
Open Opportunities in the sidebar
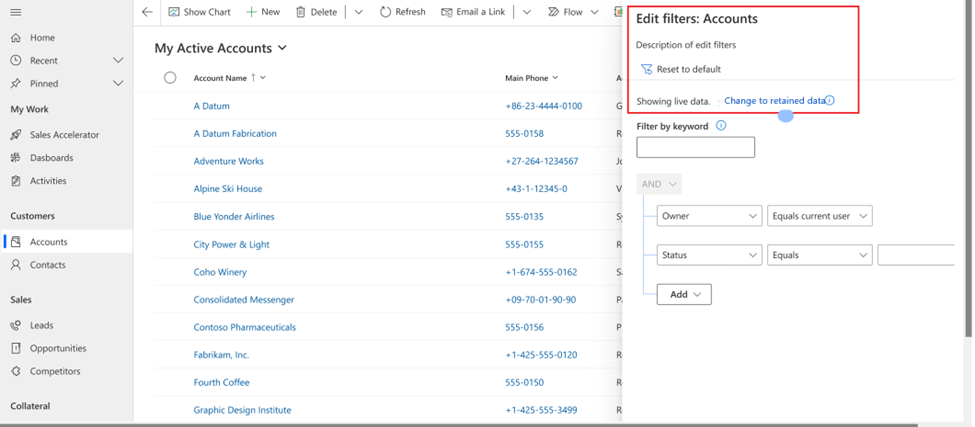point(58,348)
